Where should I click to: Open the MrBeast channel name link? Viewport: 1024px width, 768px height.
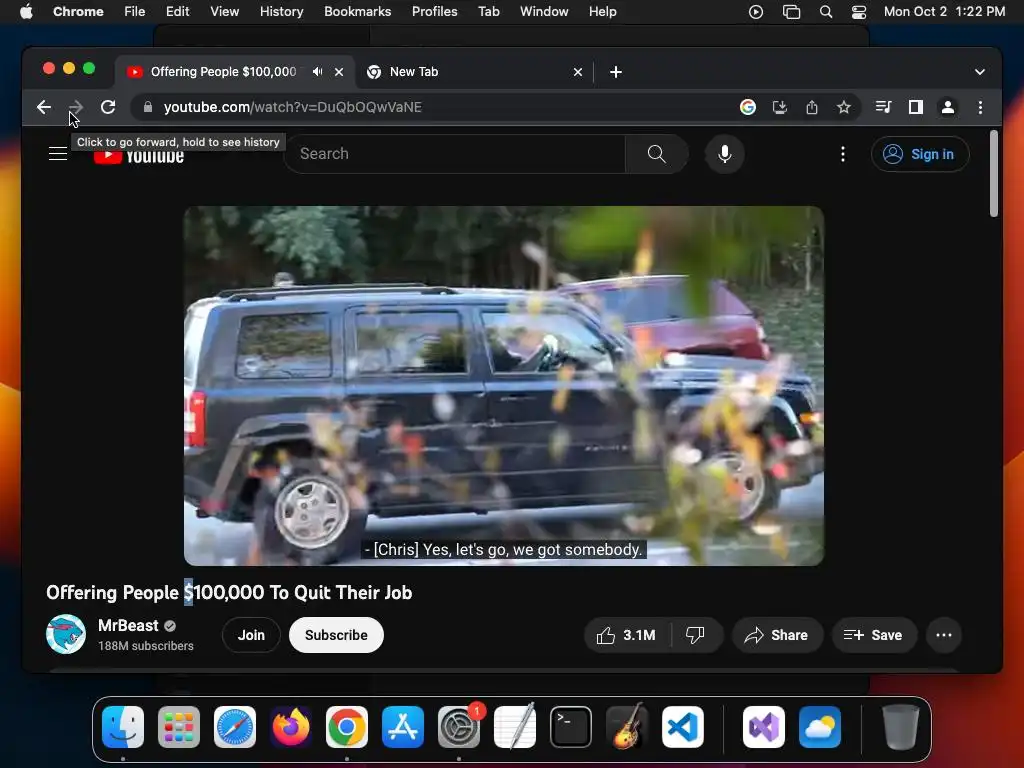[128, 626]
